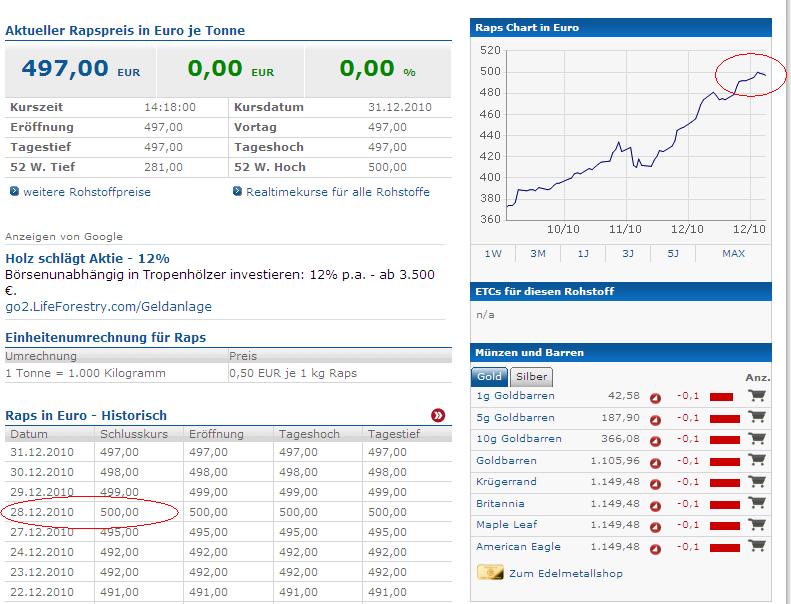Click the cart icon for Krügerrand
The image size is (791, 604).
coord(757,482)
